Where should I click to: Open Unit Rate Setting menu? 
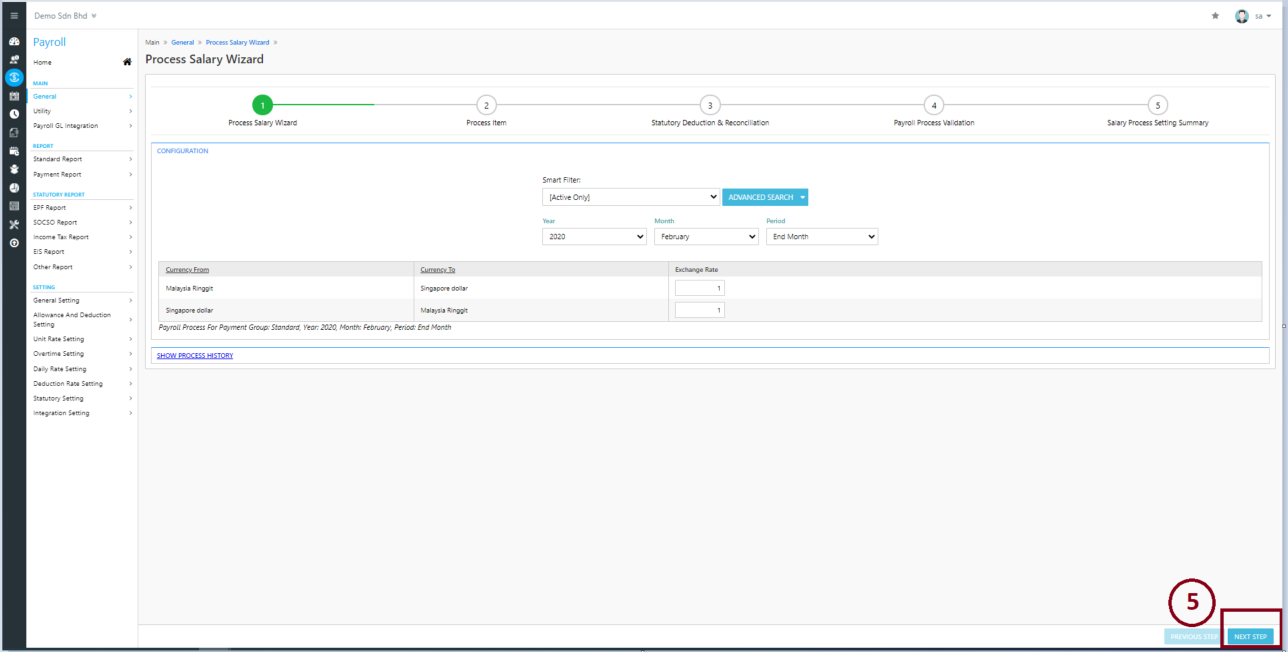tap(82, 339)
